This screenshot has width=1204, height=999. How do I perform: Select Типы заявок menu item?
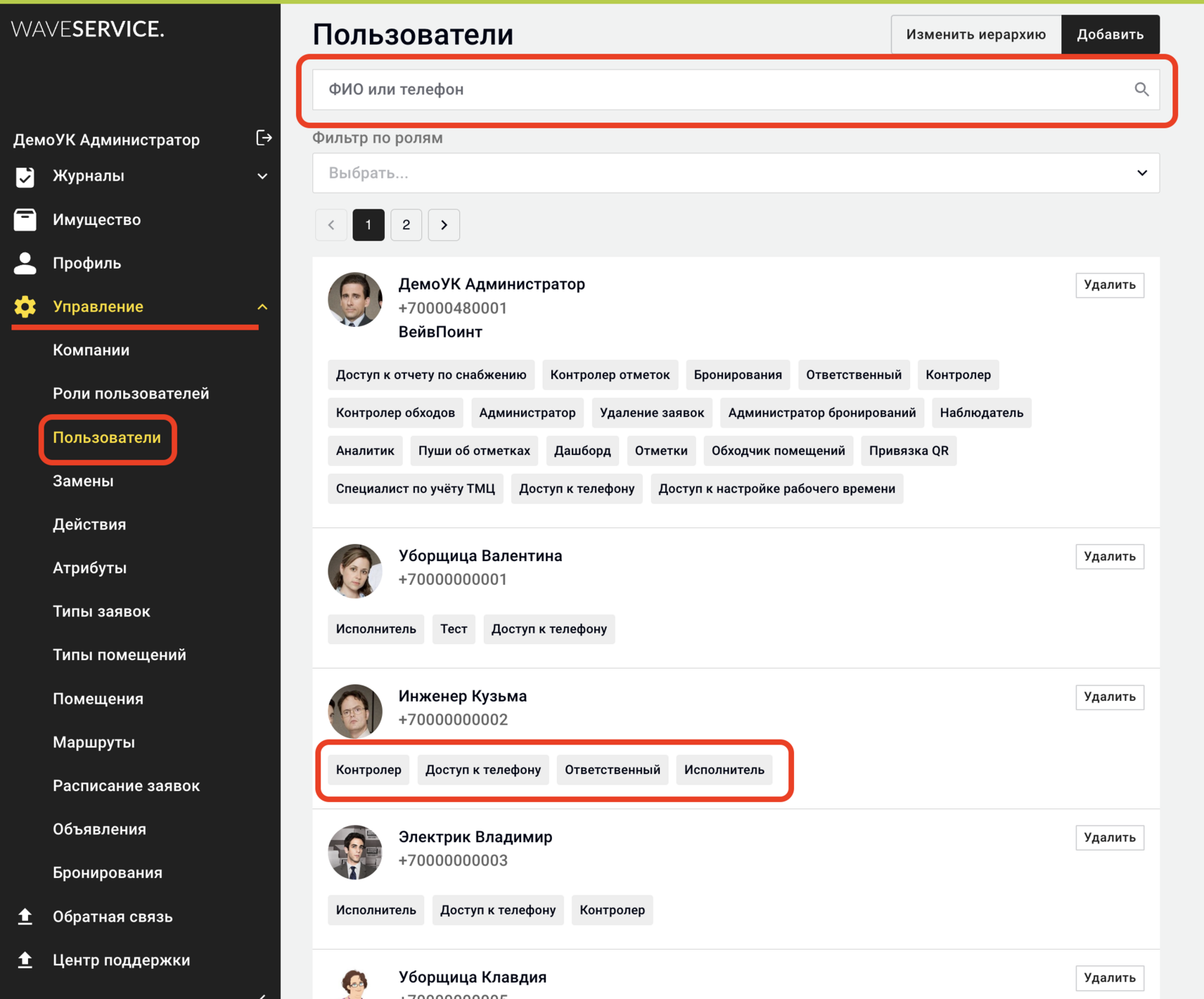pyautogui.click(x=102, y=611)
